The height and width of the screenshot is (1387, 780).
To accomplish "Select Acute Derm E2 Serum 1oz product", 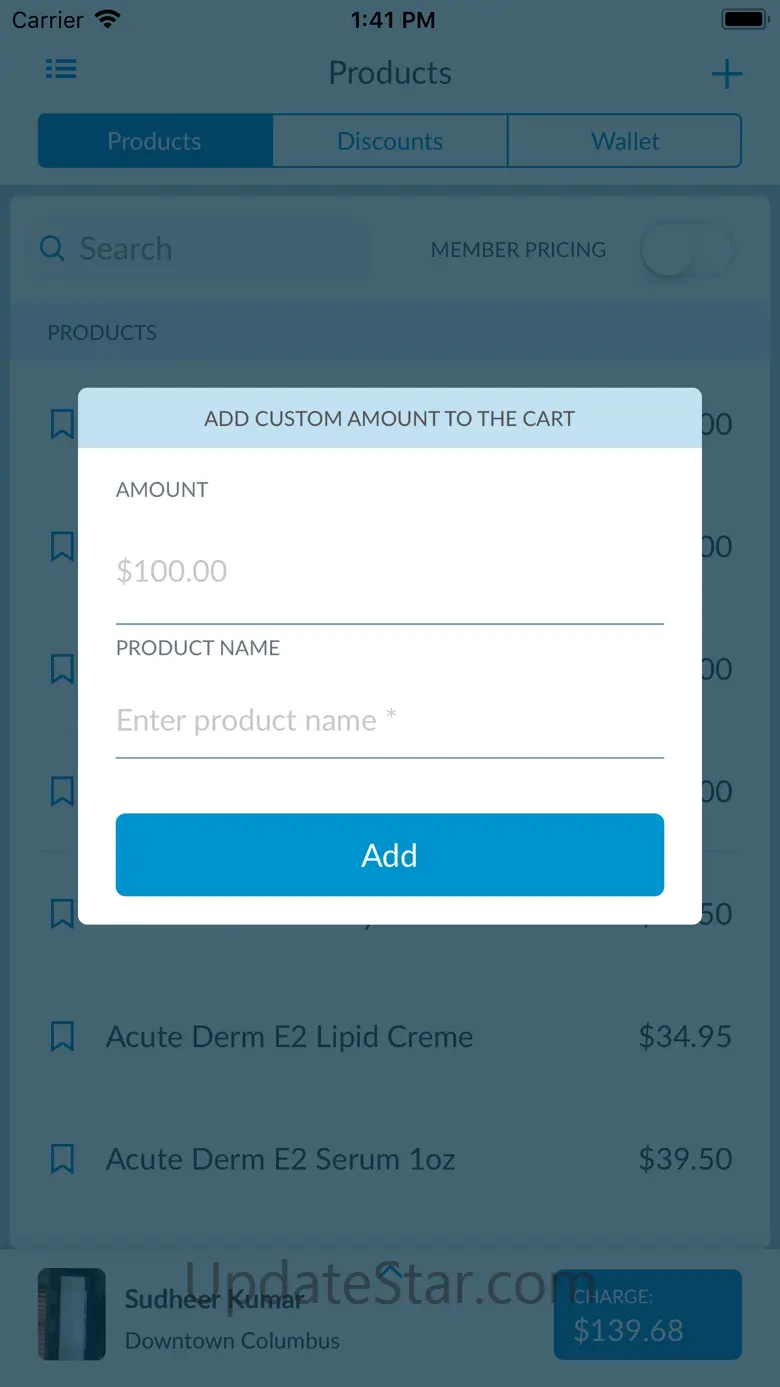I will [x=281, y=1159].
